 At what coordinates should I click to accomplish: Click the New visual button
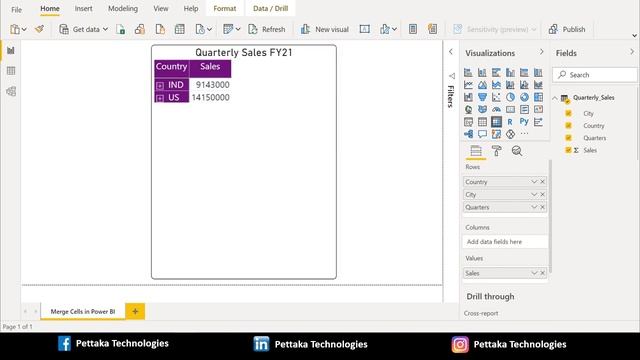coord(324,29)
